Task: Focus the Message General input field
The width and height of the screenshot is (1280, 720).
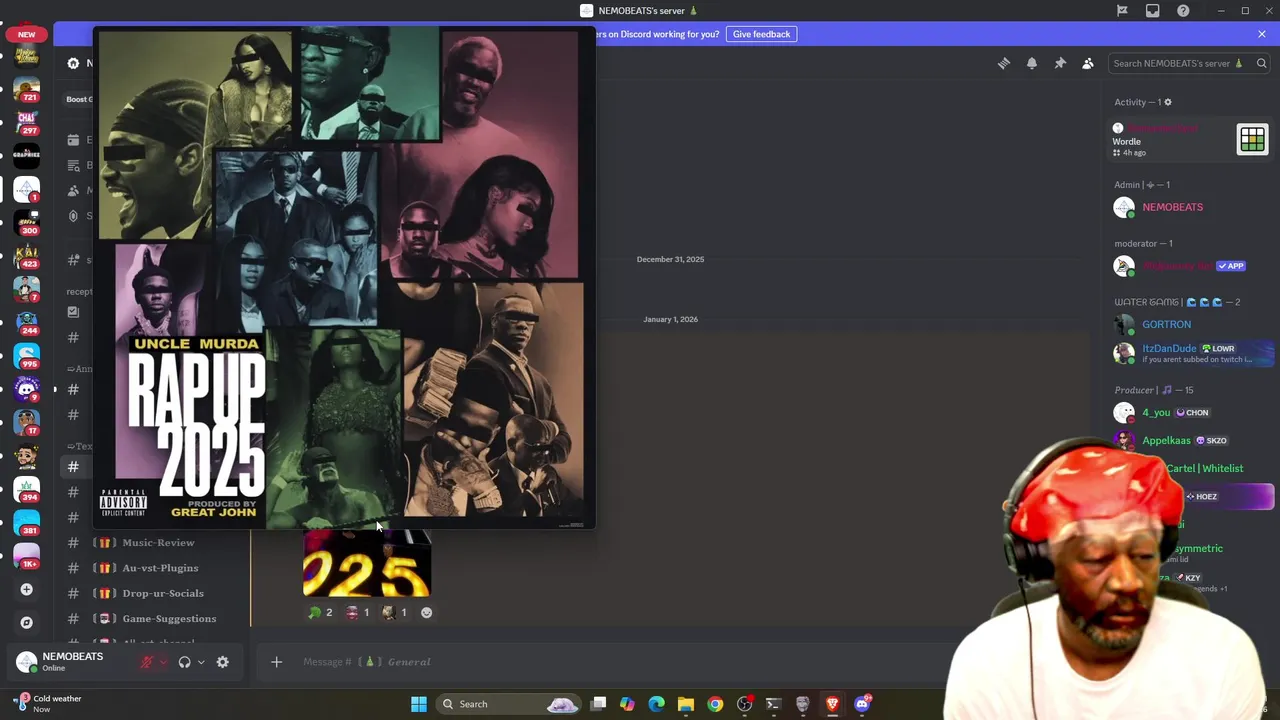Action: (x=620, y=662)
